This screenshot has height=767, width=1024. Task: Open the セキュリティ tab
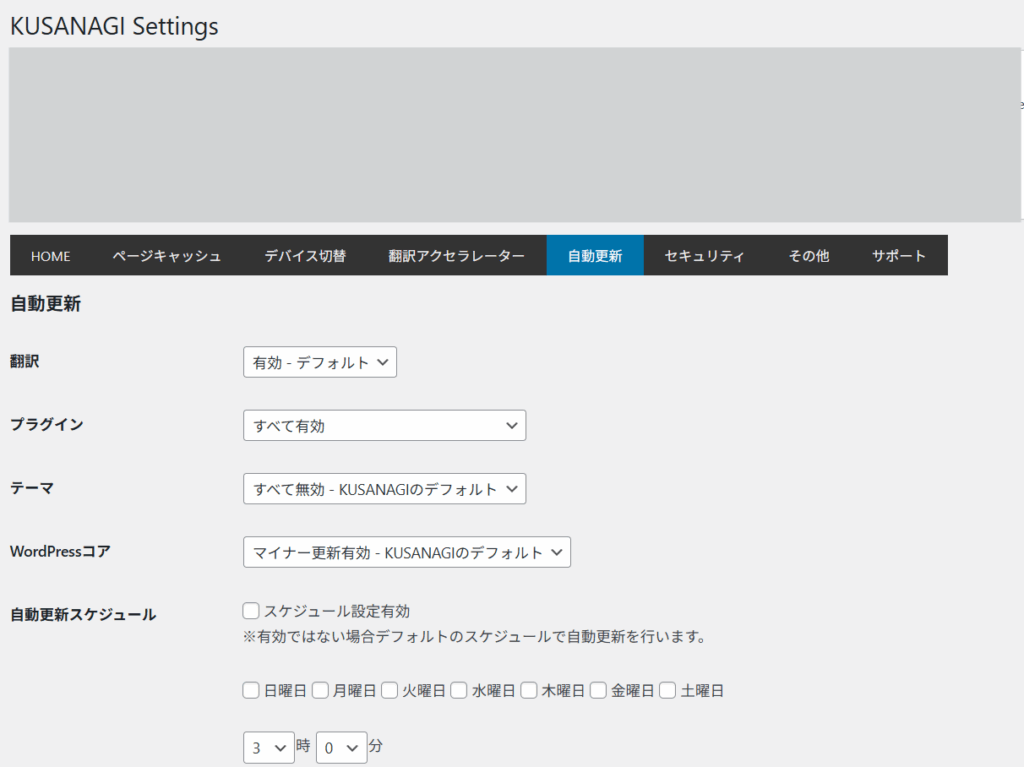(704, 256)
